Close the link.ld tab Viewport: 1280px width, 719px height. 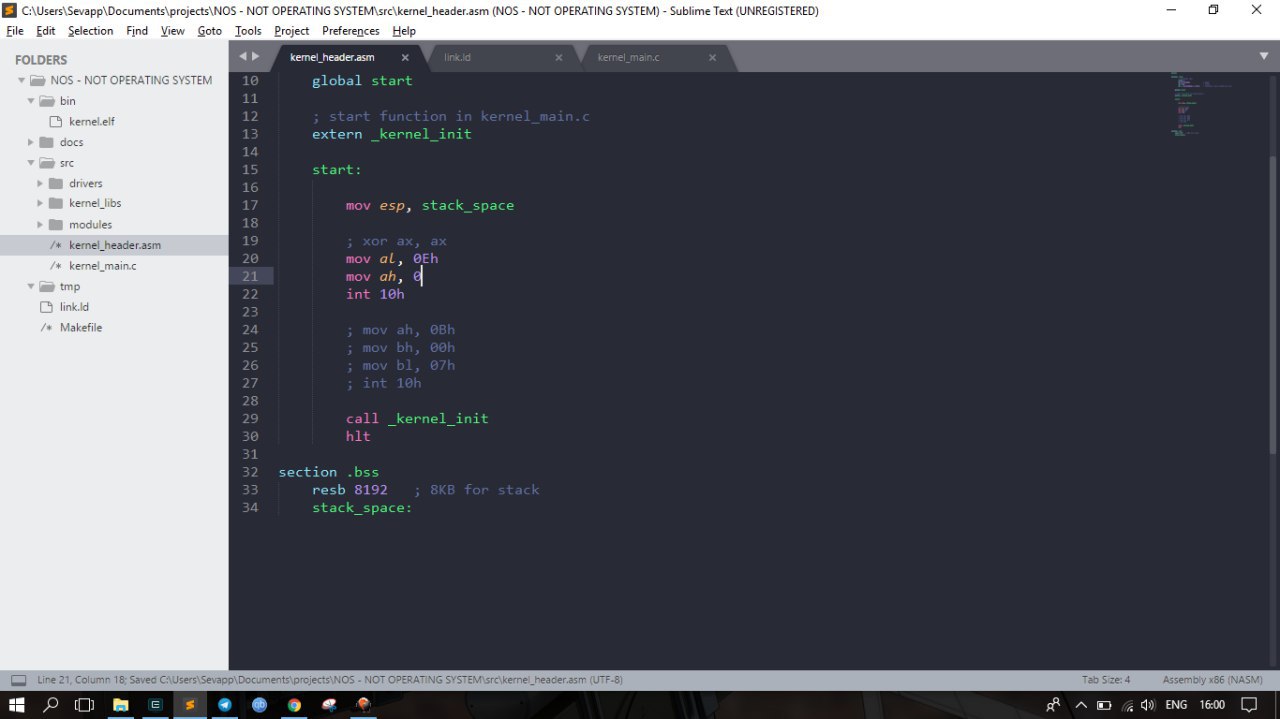point(559,58)
